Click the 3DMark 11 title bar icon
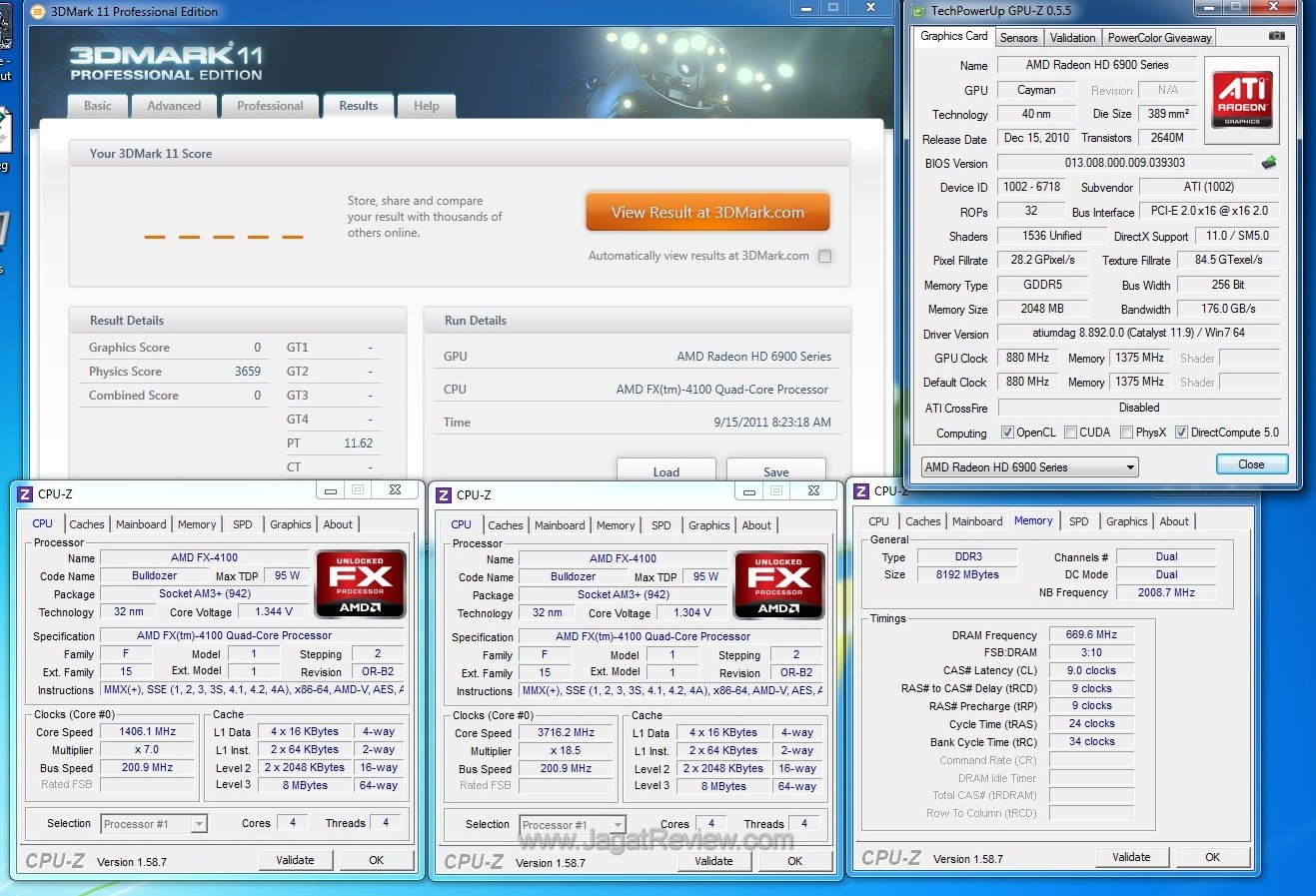 tap(38, 12)
